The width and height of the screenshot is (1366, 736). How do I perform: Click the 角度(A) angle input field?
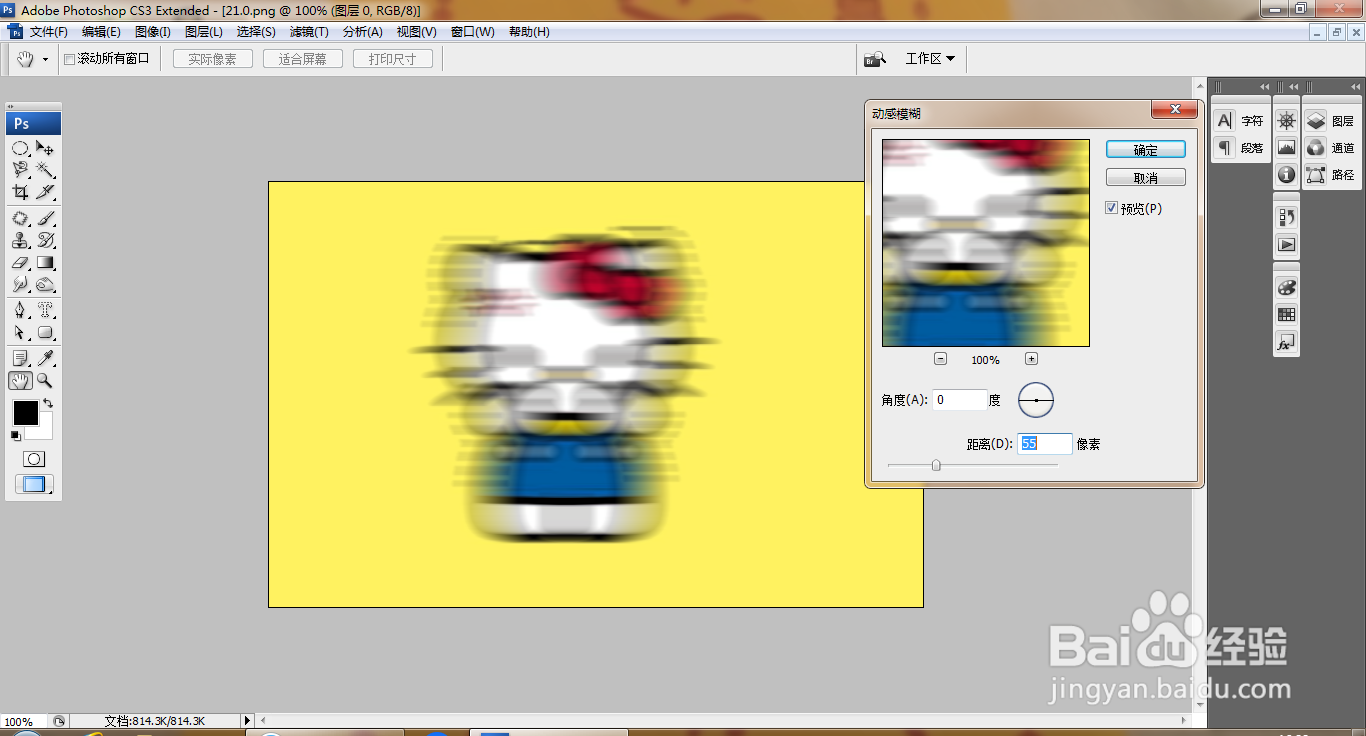(960, 400)
